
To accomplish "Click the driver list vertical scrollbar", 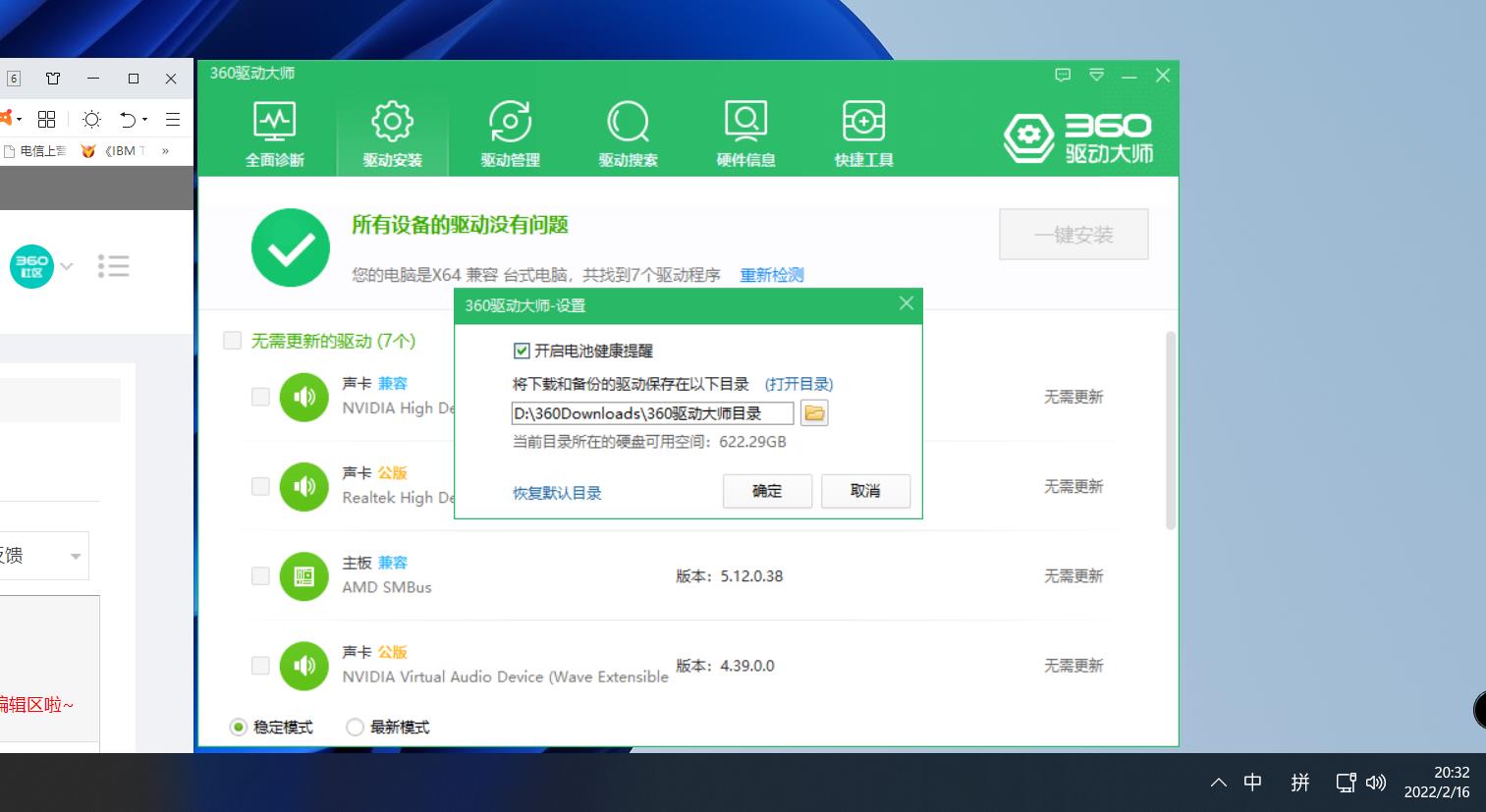I will (x=1170, y=432).
